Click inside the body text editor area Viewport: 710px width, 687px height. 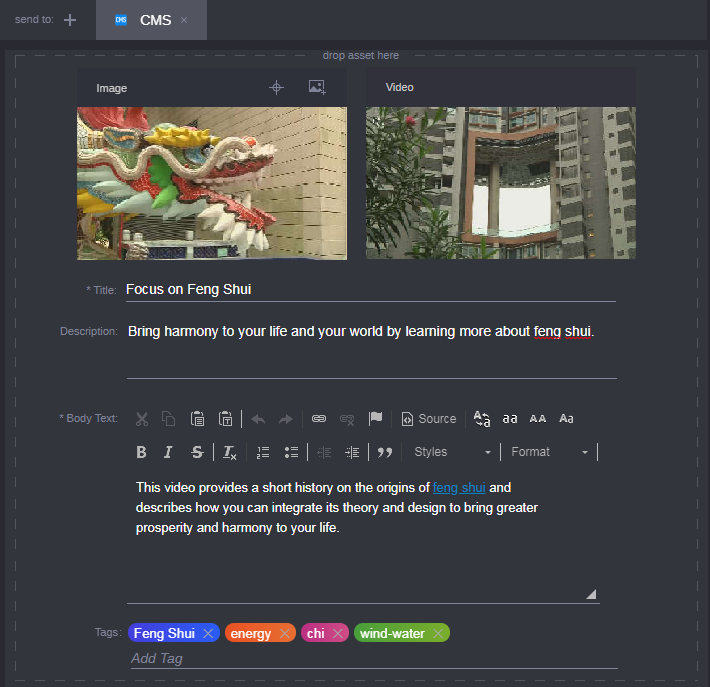click(x=363, y=537)
